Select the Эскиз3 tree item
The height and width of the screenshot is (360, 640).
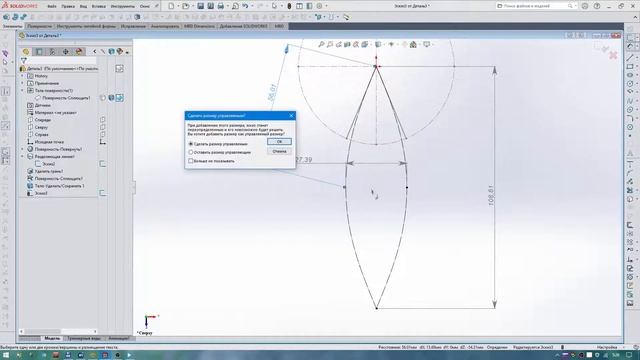click(41, 193)
